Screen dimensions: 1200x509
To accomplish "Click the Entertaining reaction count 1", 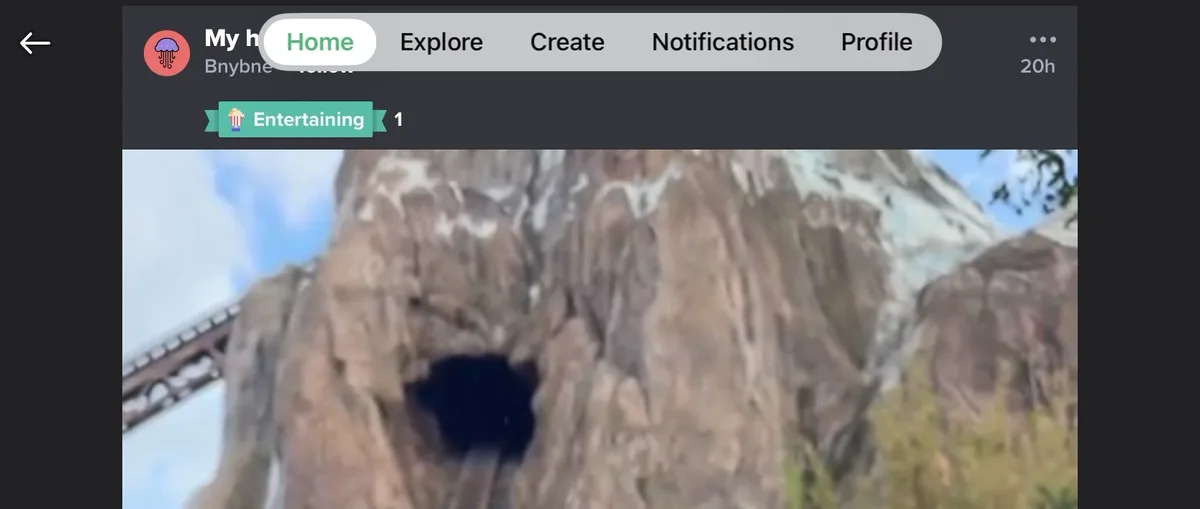I will pyautogui.click(x=398, y=120).
